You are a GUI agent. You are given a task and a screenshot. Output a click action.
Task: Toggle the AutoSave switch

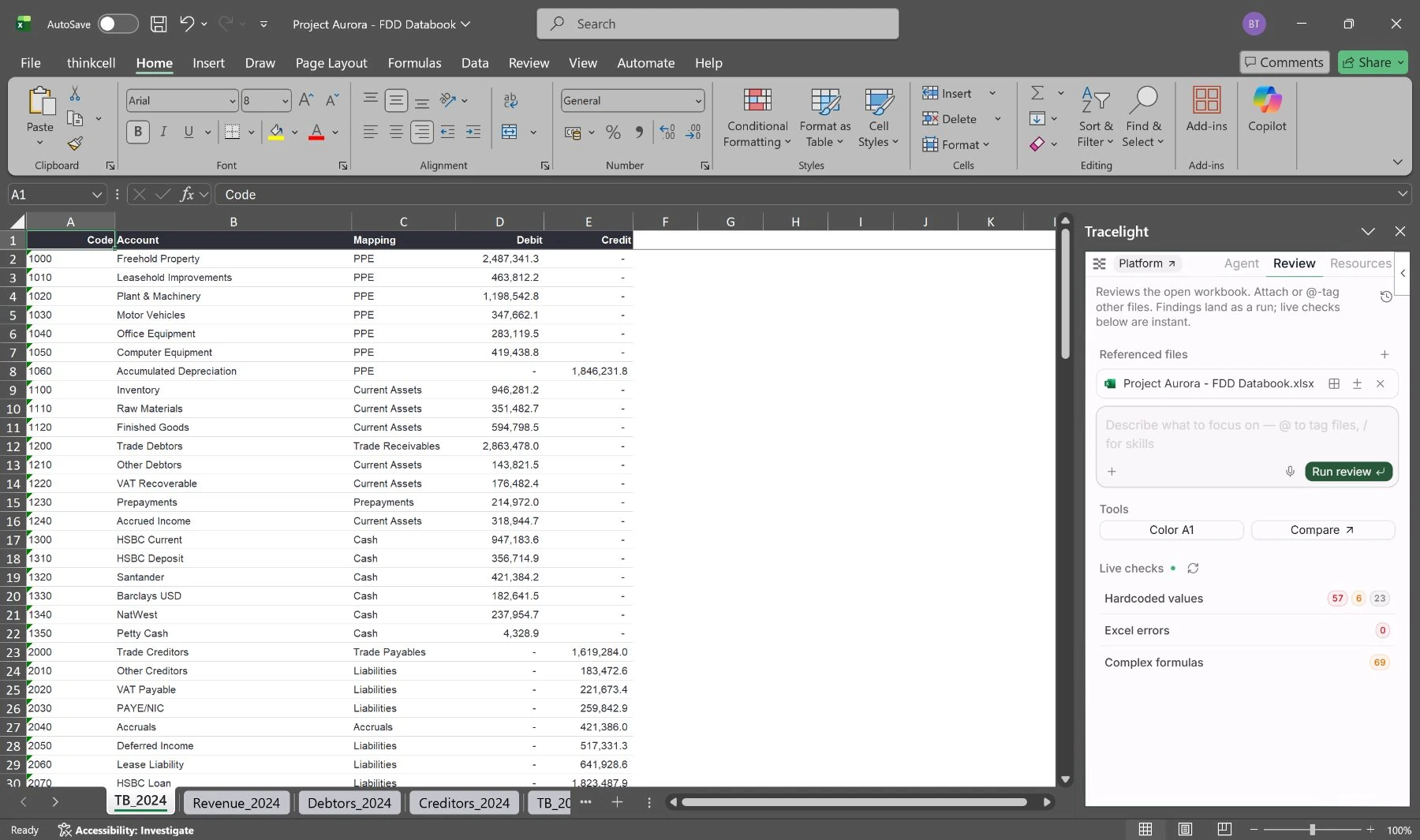click(118, 24)
